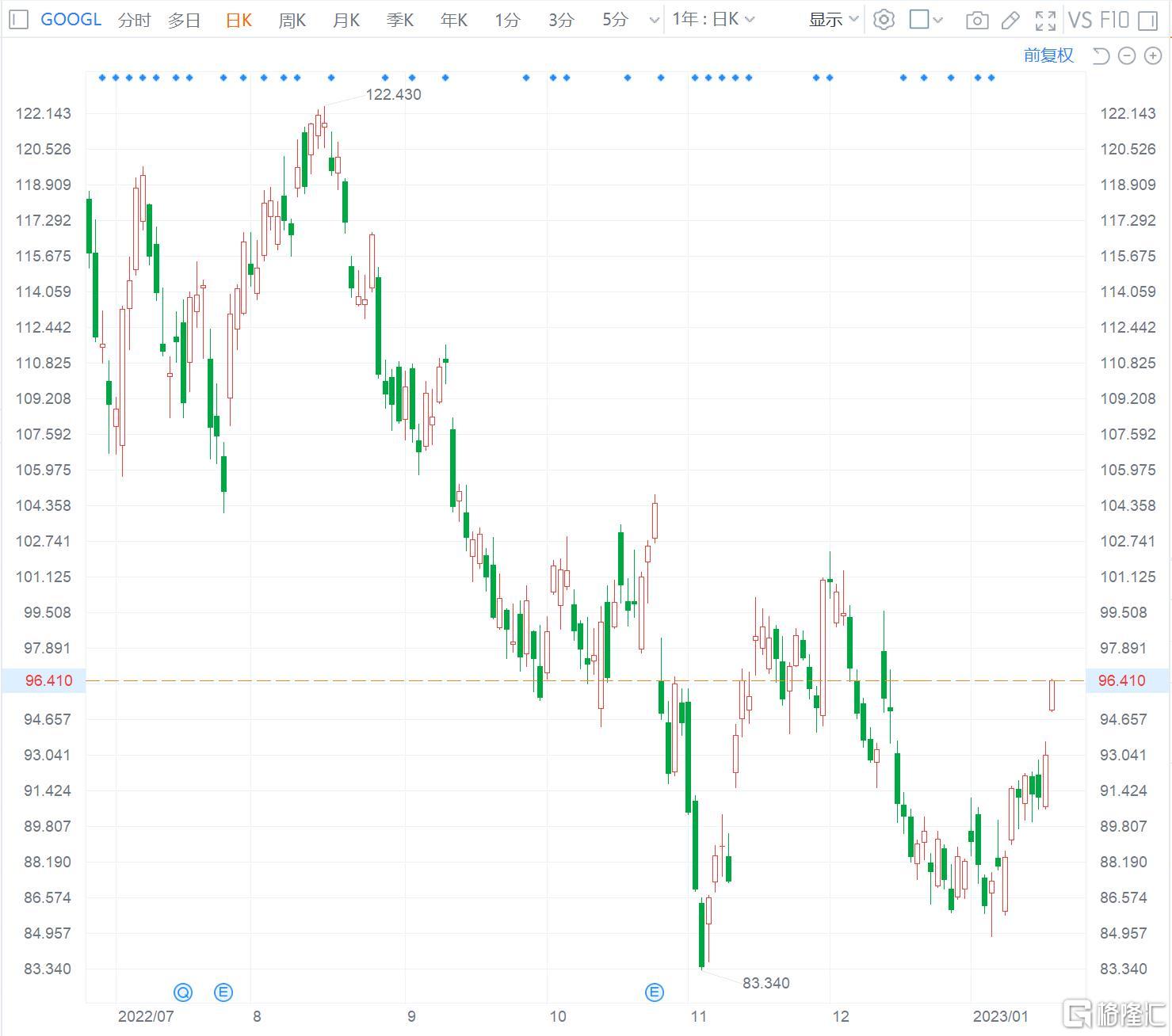Enter fullscreen chart mode

click(1045, 21)
